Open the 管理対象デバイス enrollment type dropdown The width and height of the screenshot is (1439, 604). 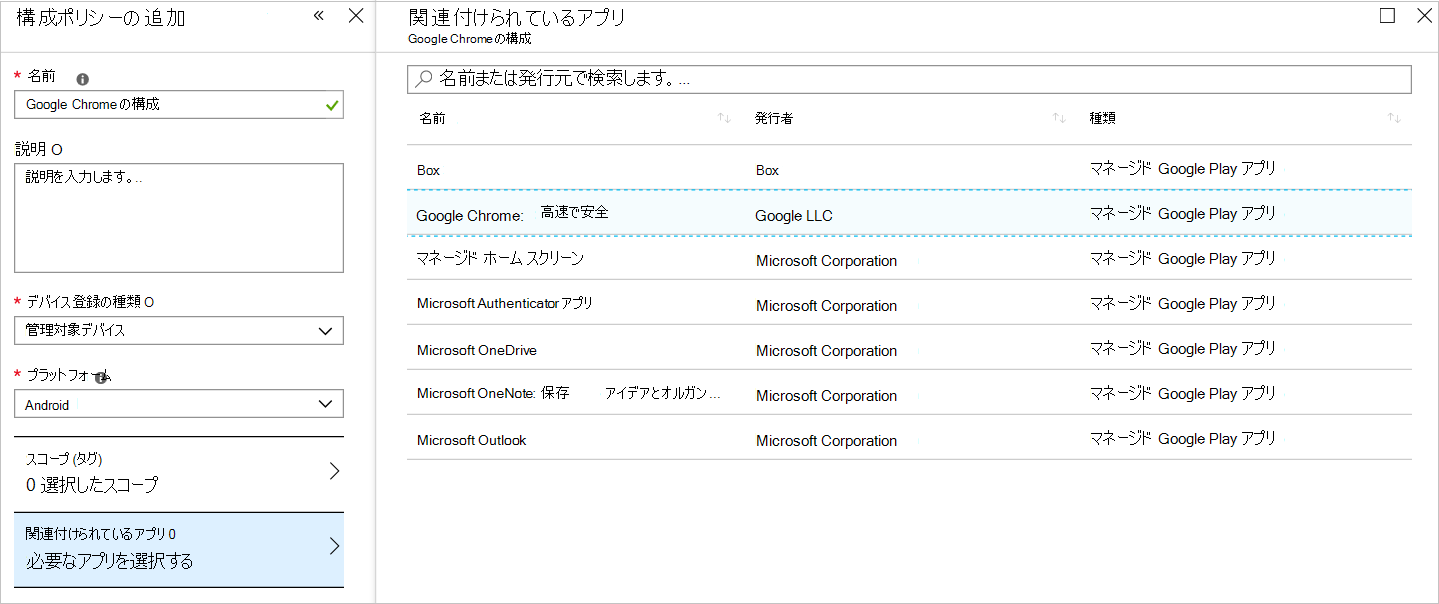[179, 330]
